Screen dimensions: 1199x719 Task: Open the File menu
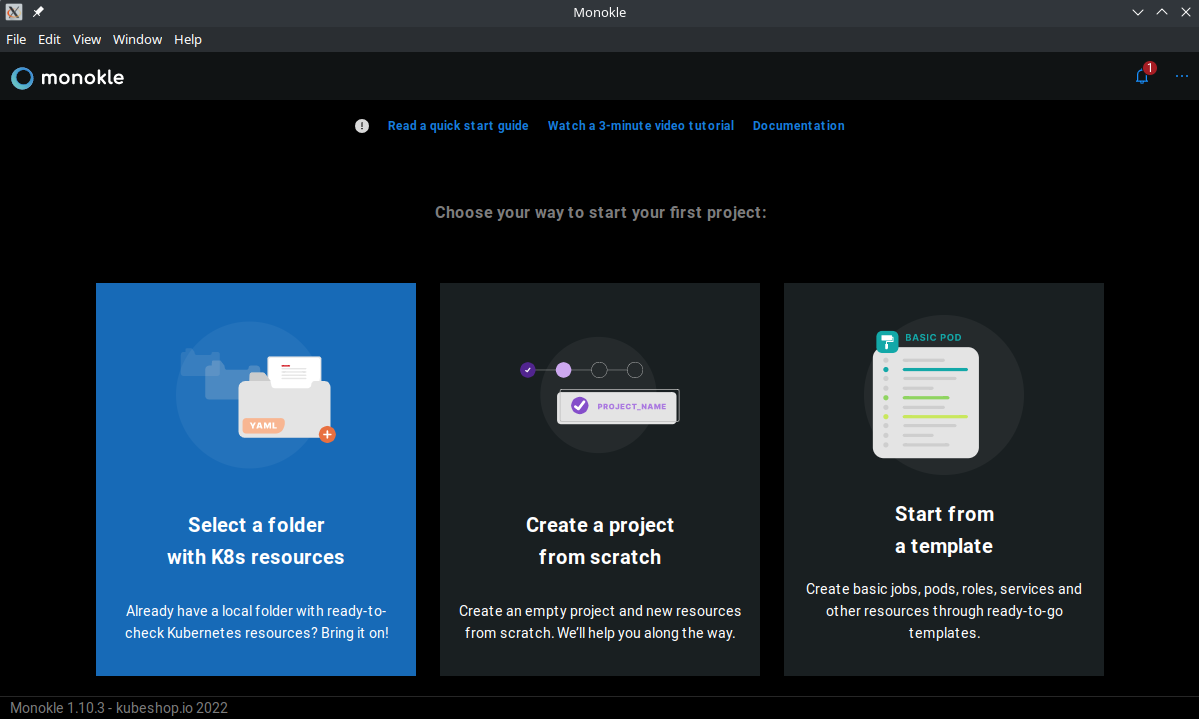point(16,40)
